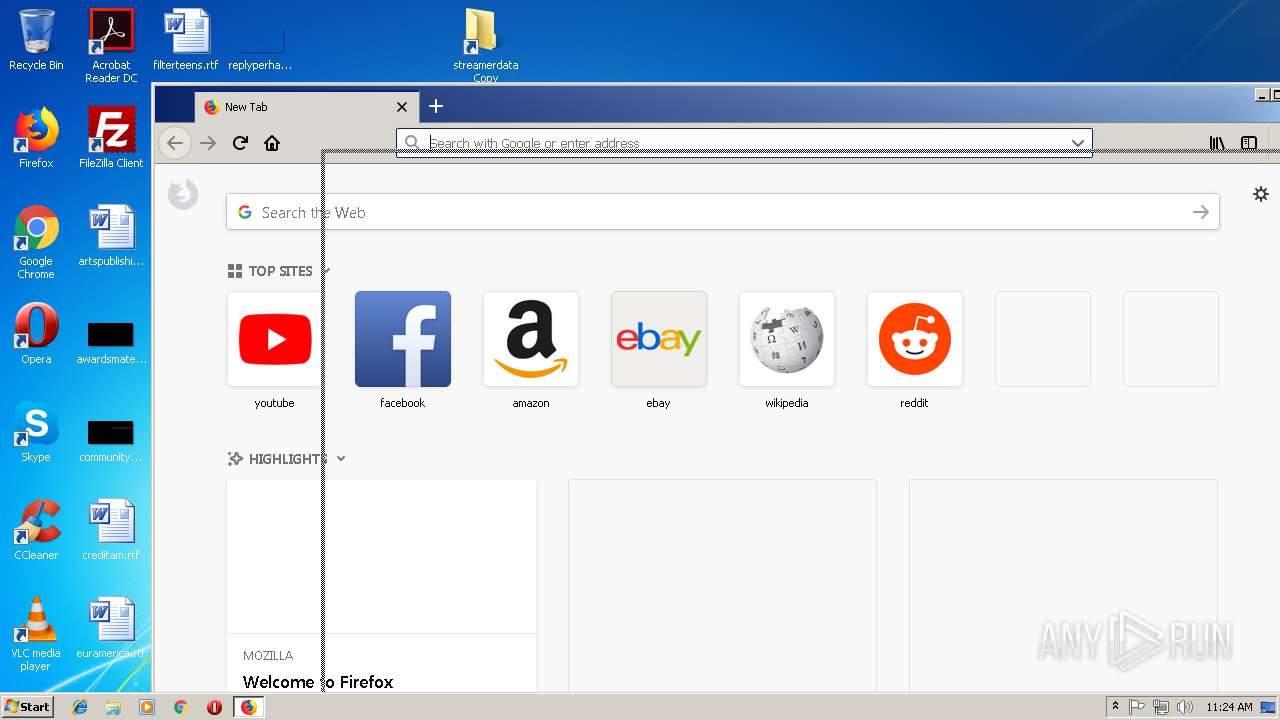
Task: Open Opera desktop shortcut
Action: [36, 334]
